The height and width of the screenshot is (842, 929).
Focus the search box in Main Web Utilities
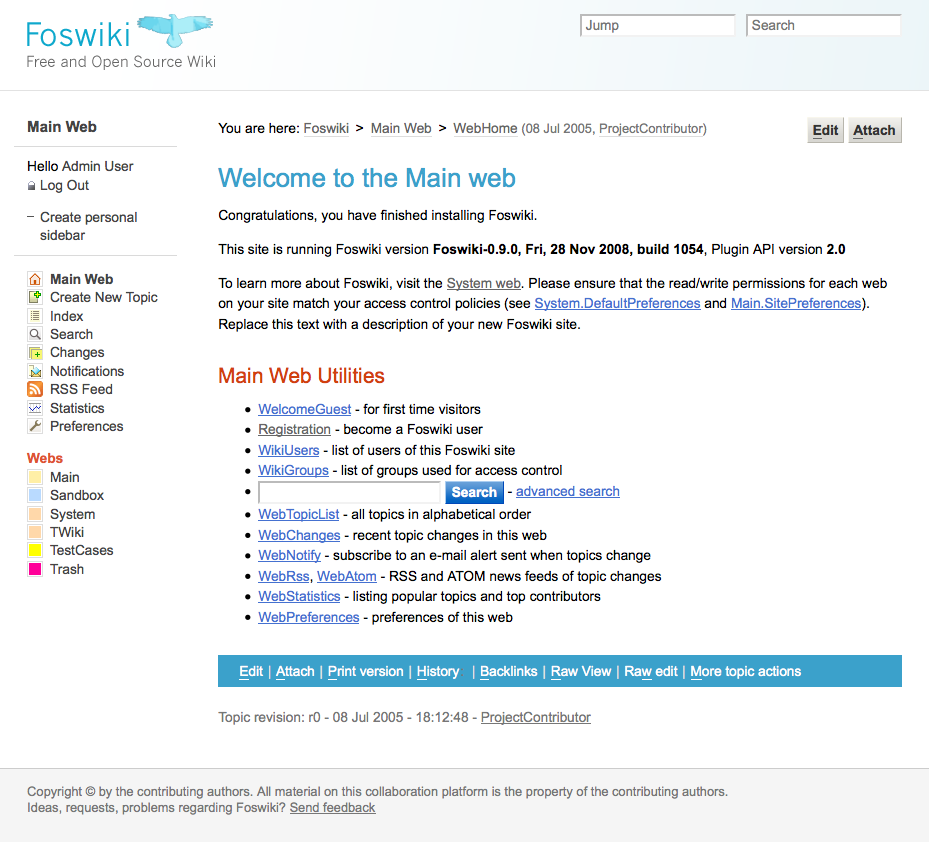pos(350,492)
